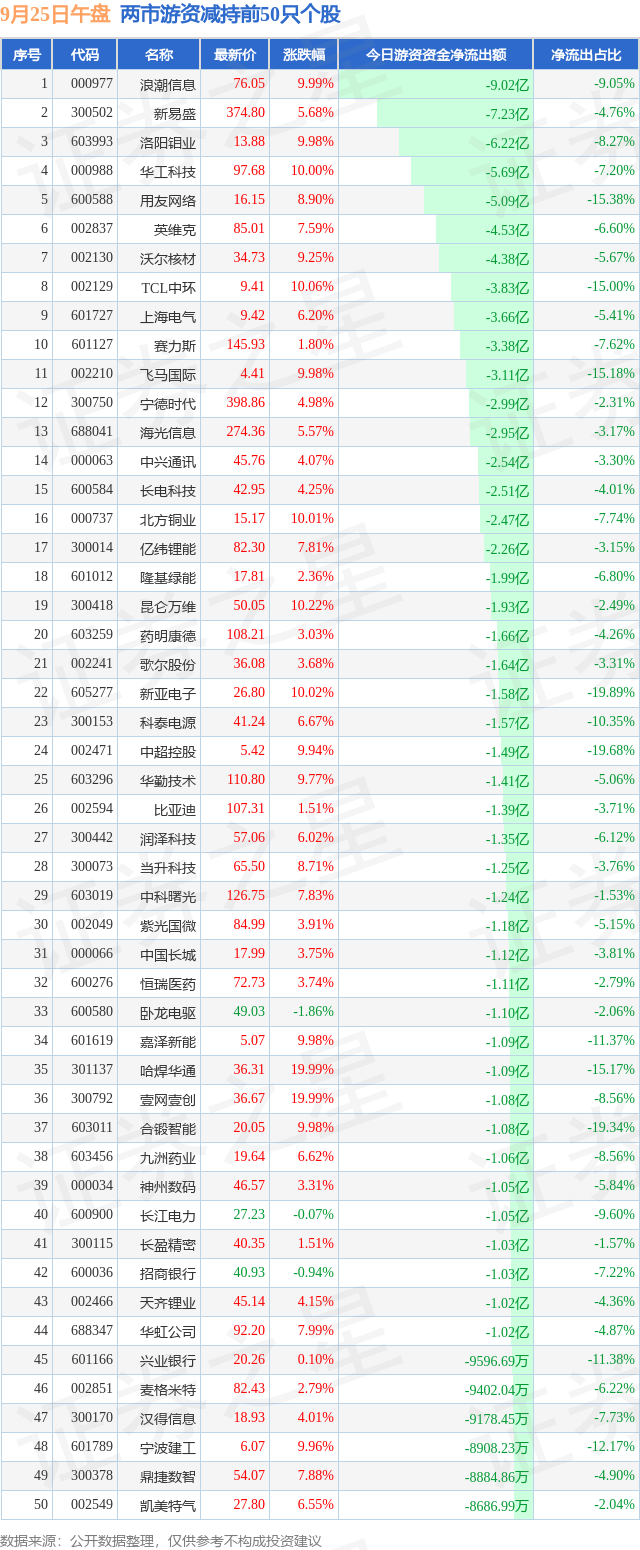
Task: Click stock name 嘉泽新能
Action: (x=168, y=1042)
